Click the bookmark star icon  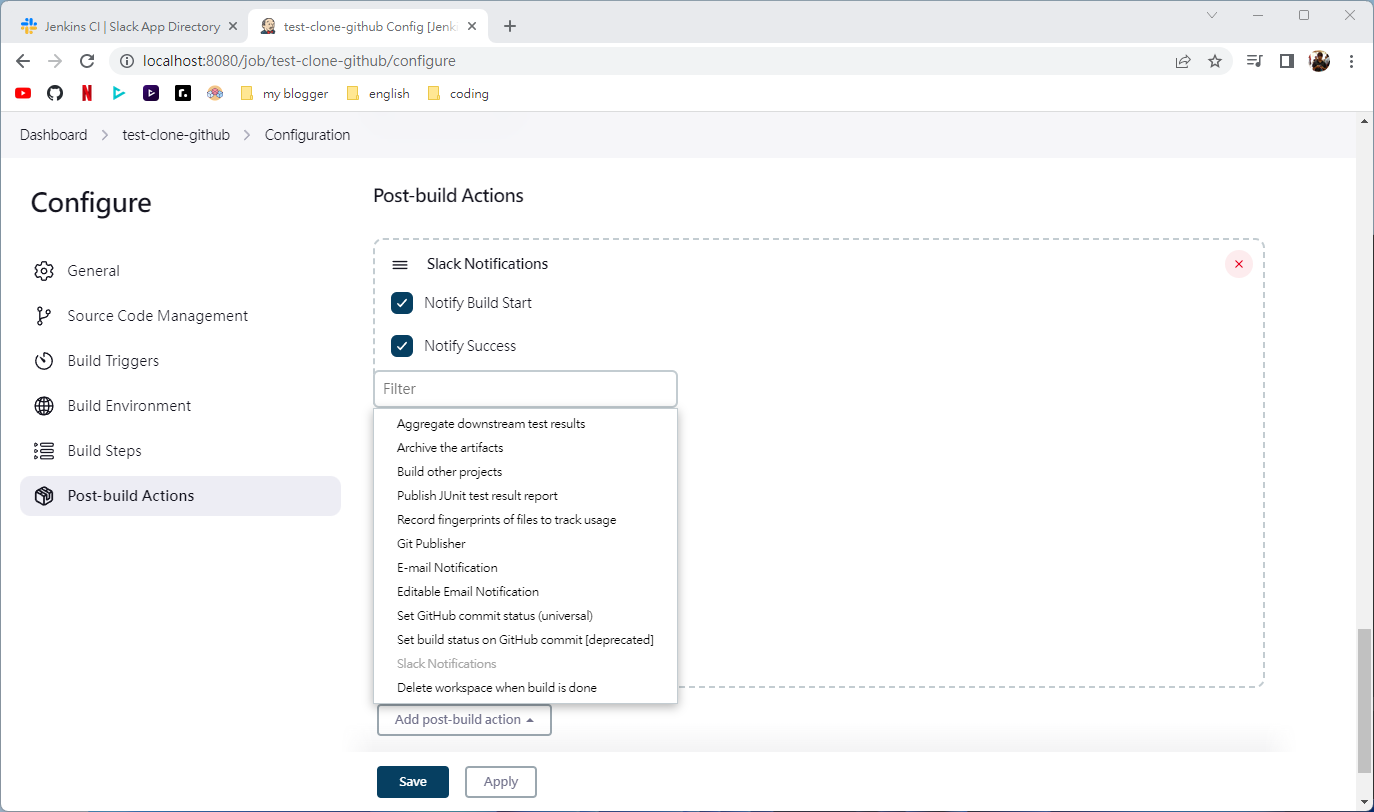tap(1215, 61)
